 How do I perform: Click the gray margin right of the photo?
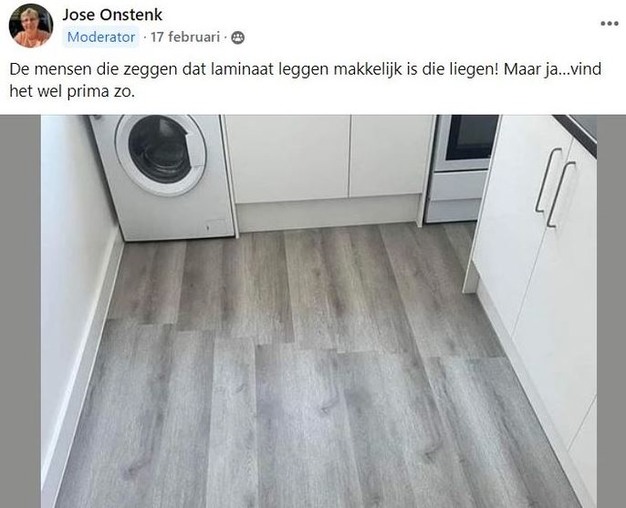click(611, 312)
